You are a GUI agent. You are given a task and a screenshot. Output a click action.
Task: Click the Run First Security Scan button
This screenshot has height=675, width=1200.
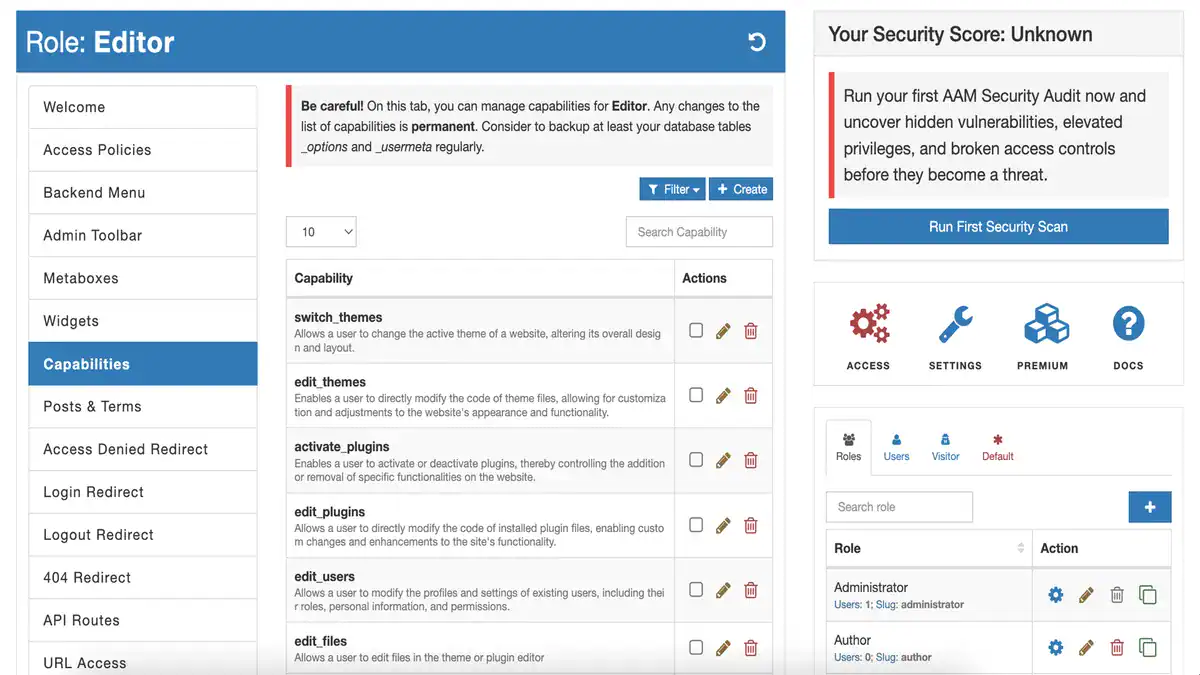tap(998, 227)
